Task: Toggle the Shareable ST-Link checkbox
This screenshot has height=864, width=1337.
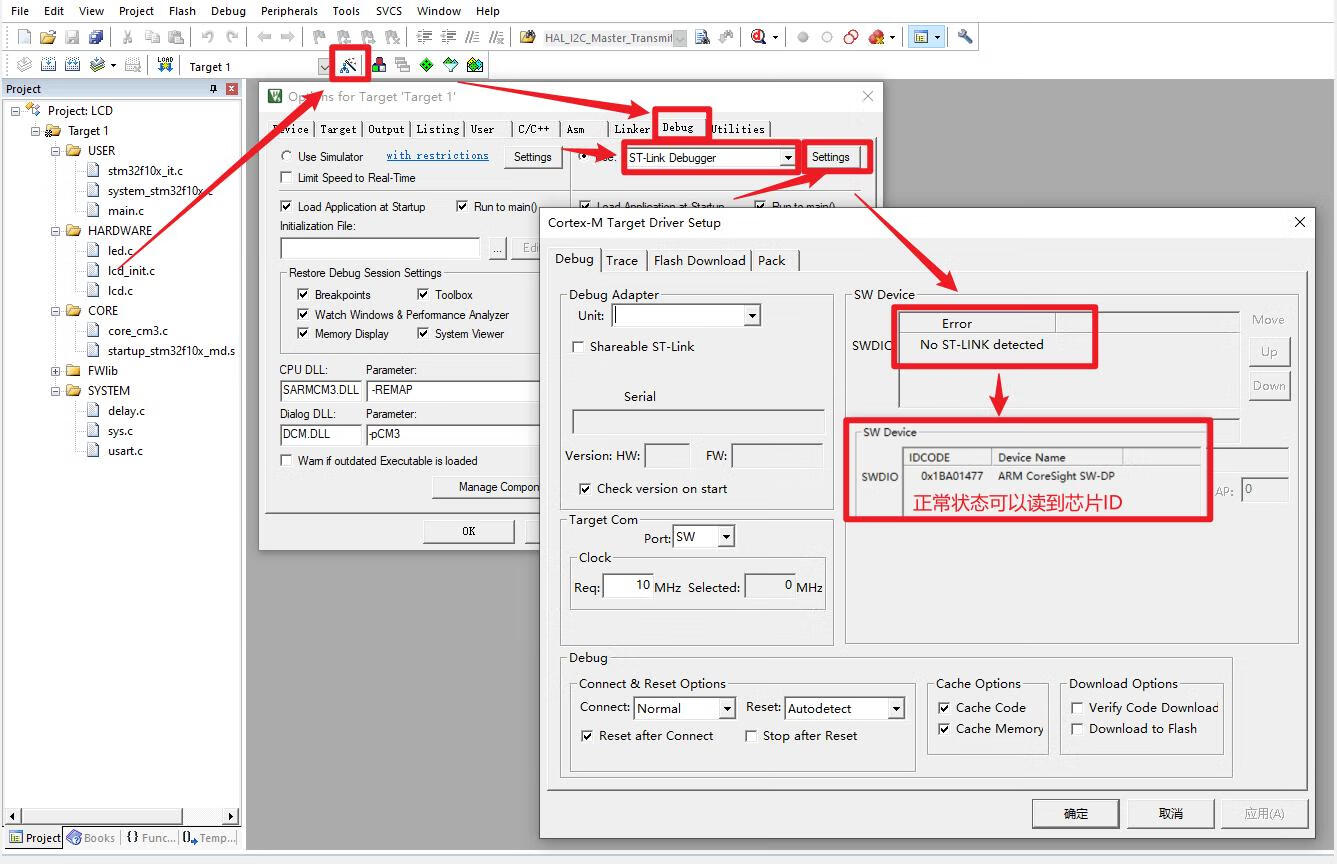Action: 578,347
